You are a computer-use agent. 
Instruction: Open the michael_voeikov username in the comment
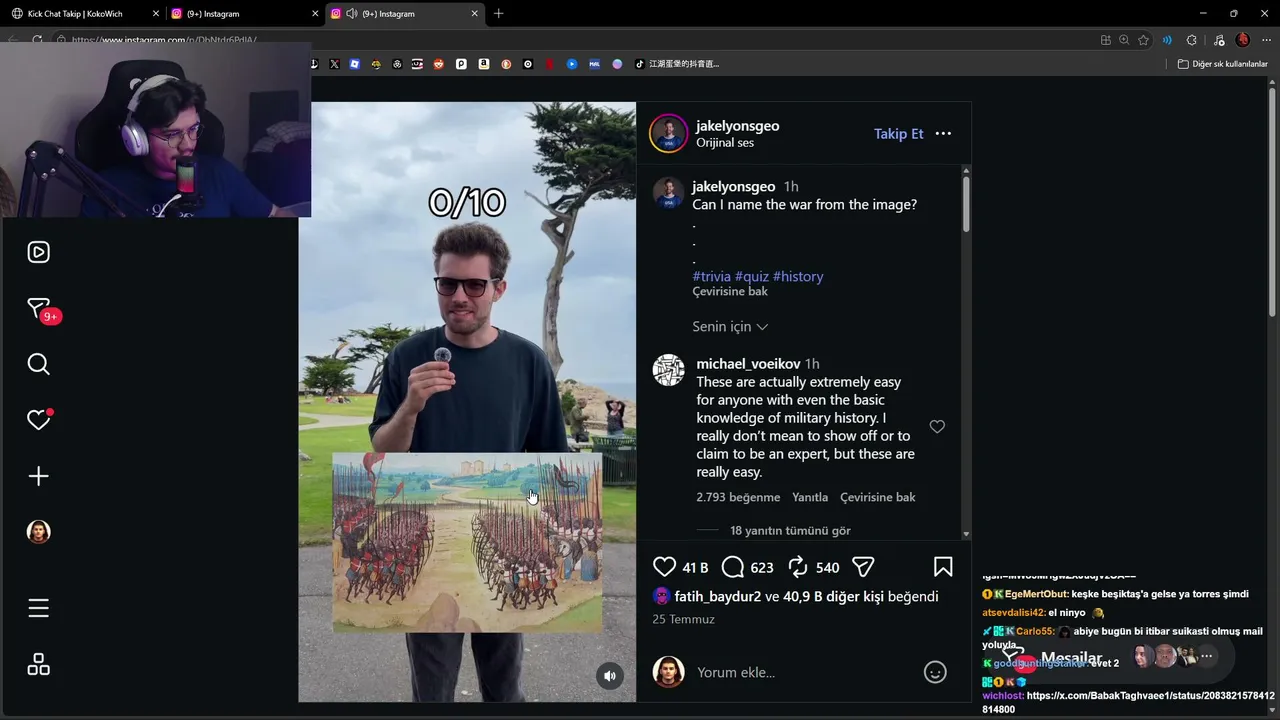tap(748, 364)
